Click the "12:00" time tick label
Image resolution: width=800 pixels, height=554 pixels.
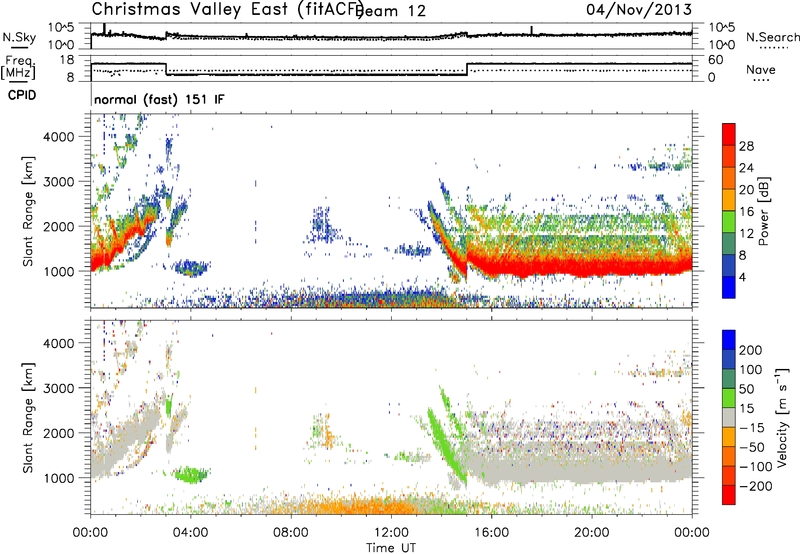coord(391,533)
